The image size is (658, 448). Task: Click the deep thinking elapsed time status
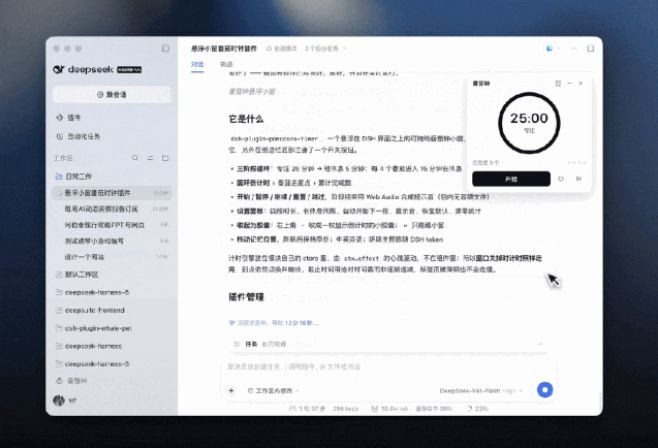[x=274, y=323]
